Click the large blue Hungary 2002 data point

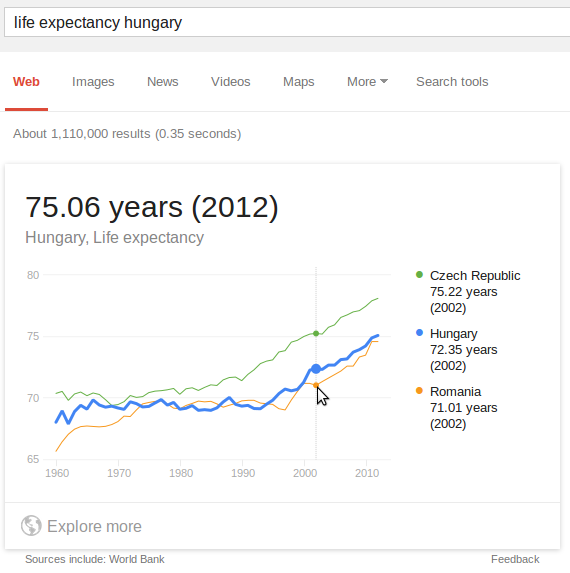tap(316, 369)
